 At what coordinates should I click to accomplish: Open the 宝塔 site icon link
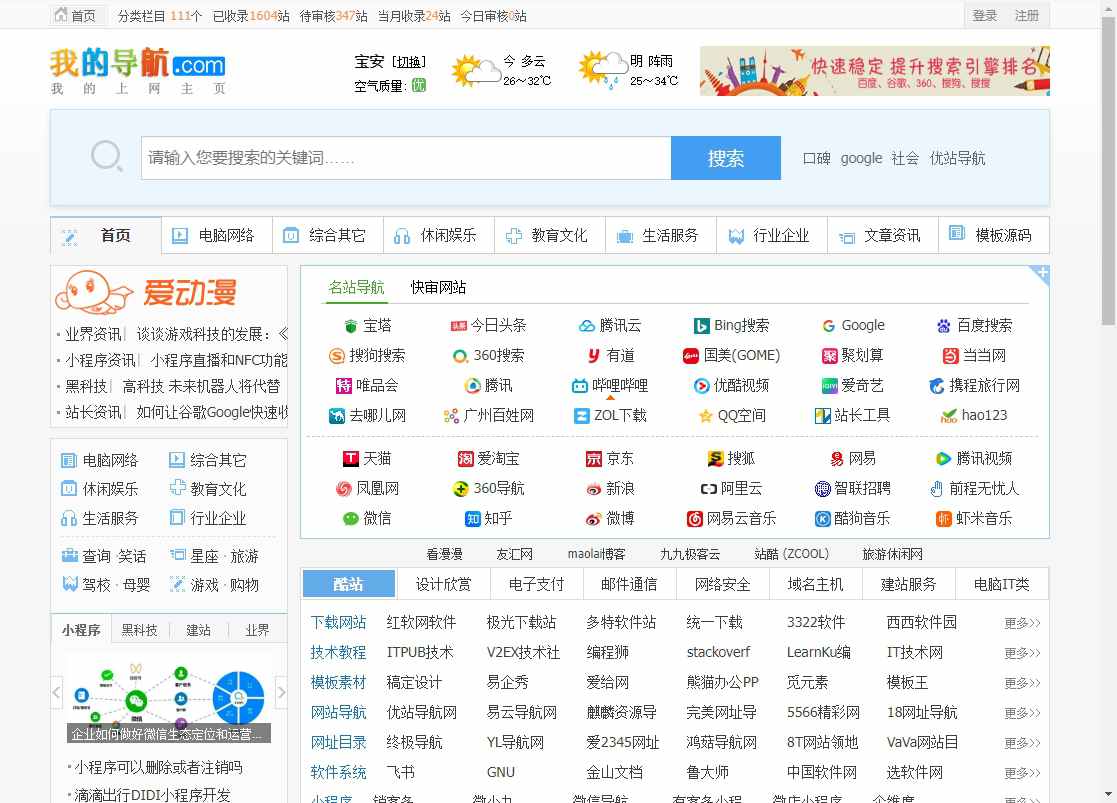pyautogui.click(x=350, y=326)
